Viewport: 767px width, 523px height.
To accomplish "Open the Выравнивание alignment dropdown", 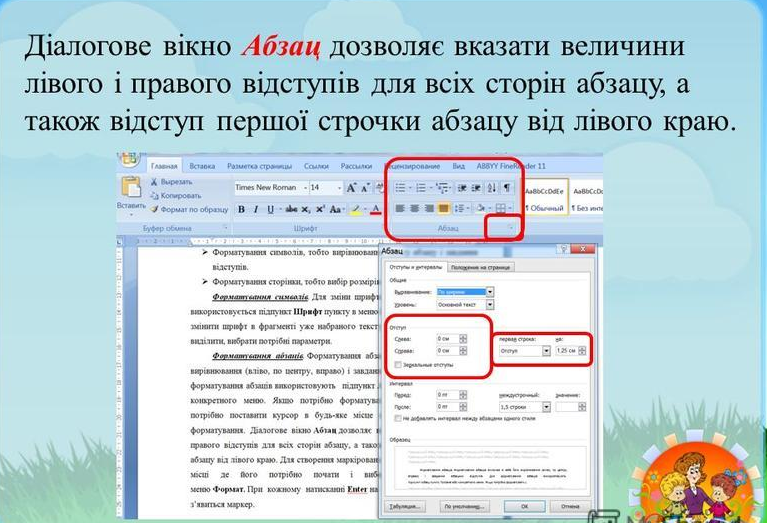I will (490, 292).
